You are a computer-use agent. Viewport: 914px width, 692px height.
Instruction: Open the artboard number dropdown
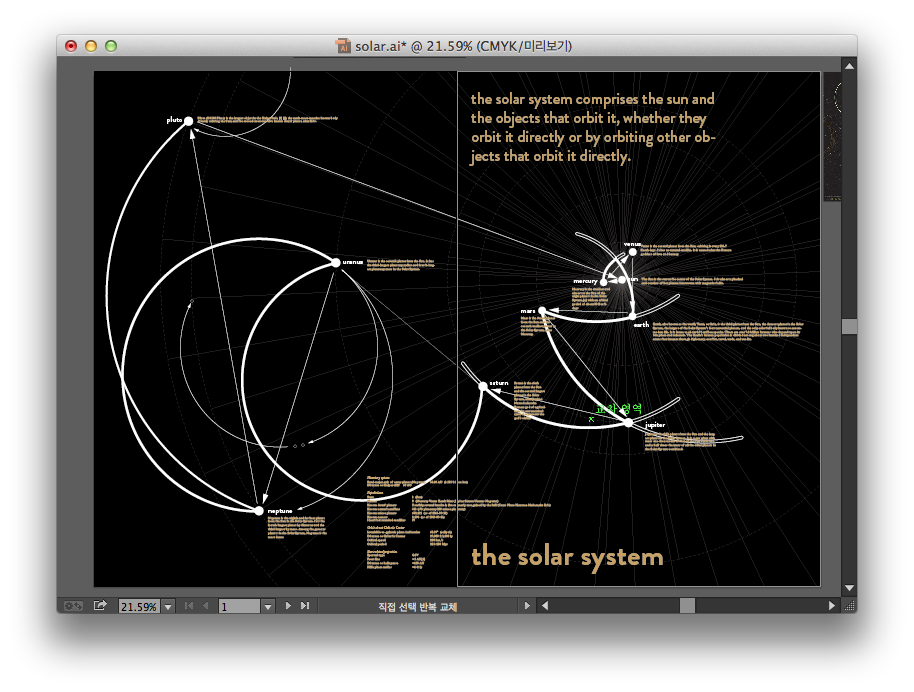[267, 607]
